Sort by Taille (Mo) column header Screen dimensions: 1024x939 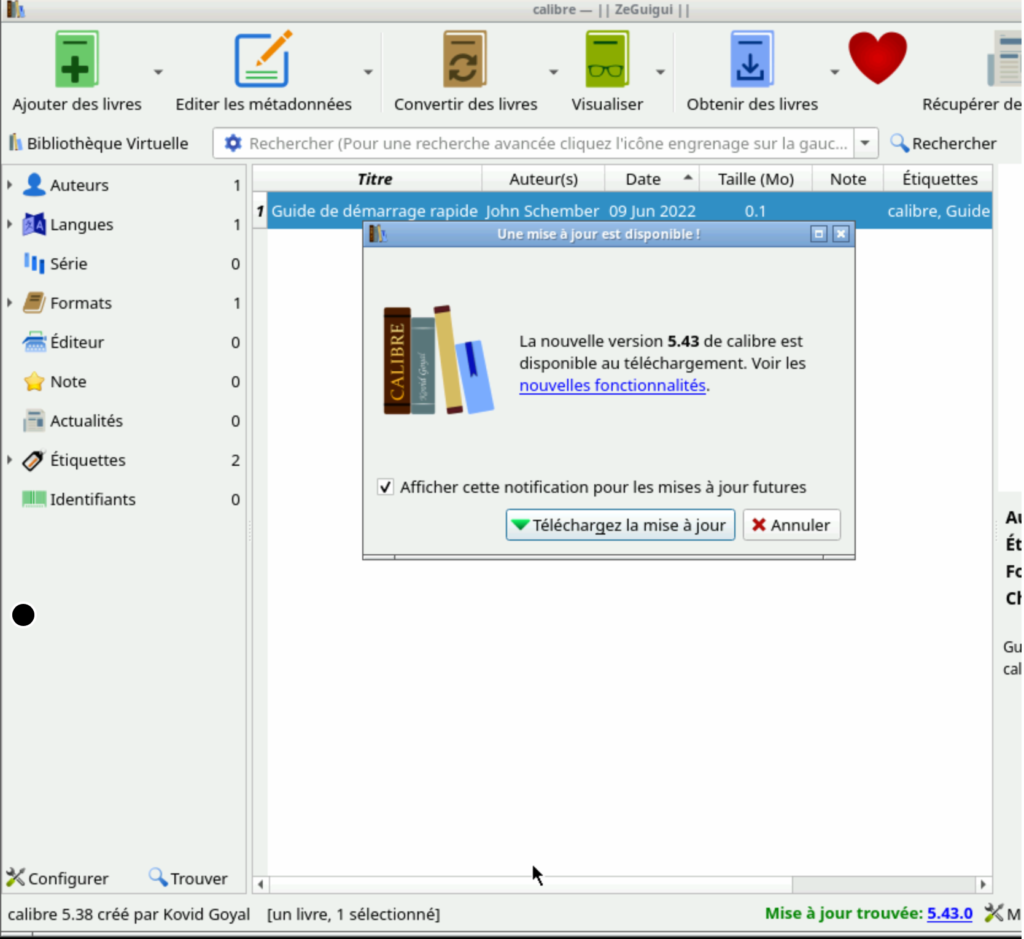pos(756,179)
